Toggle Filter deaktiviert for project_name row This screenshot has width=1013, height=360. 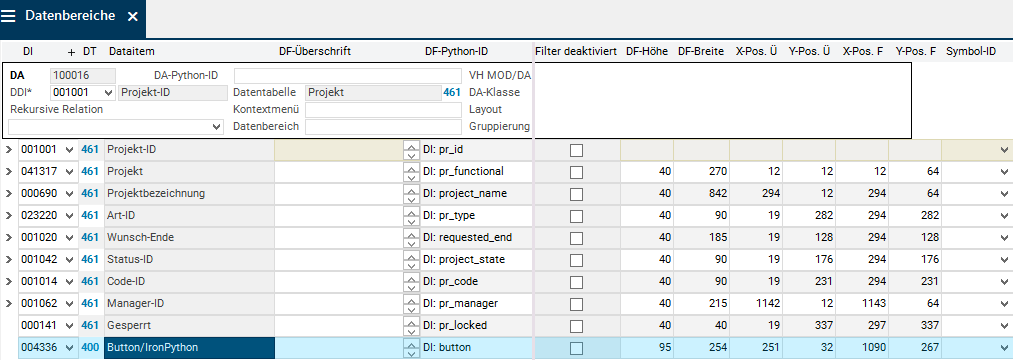pos(576,195)
